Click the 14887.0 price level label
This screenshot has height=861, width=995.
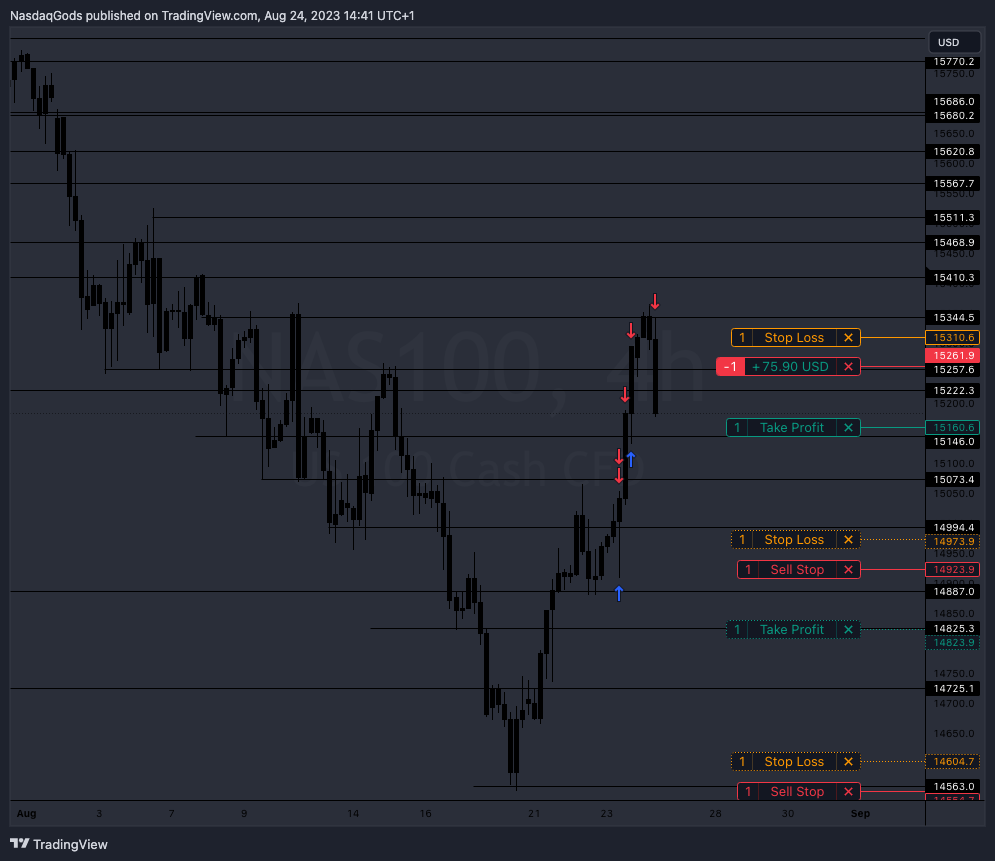(x=952, y=591)
